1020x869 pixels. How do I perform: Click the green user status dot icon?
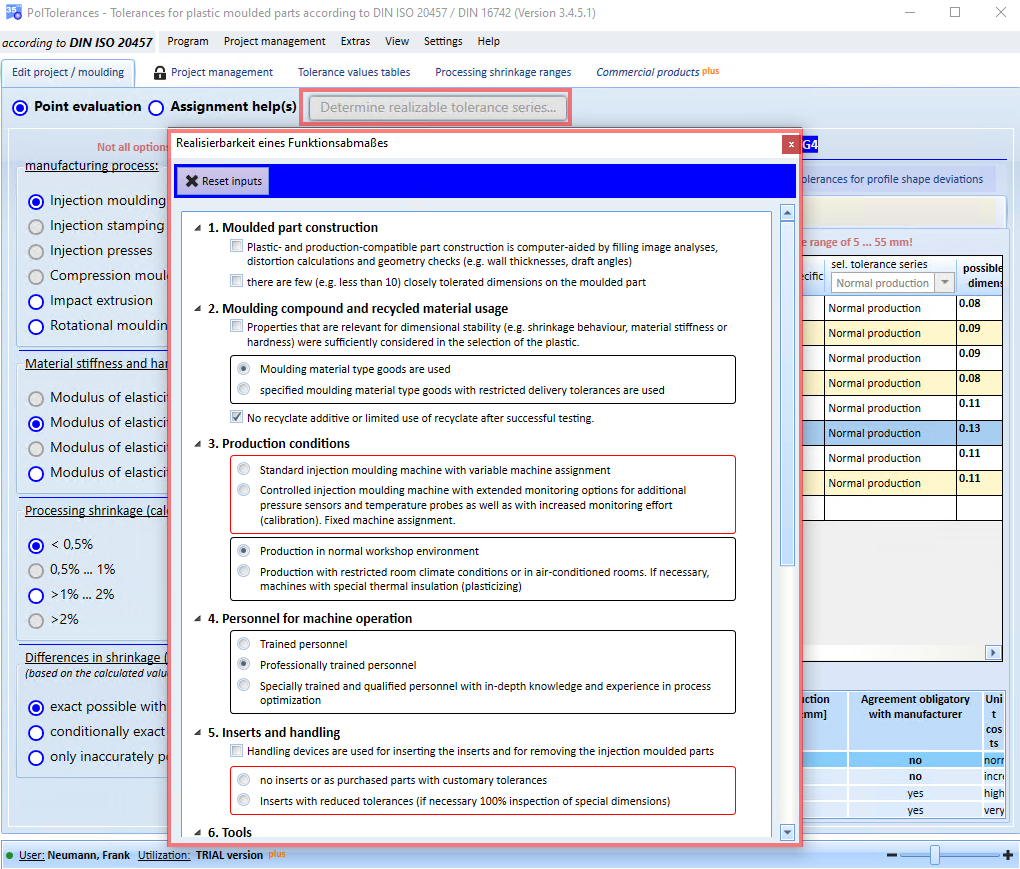9,855
